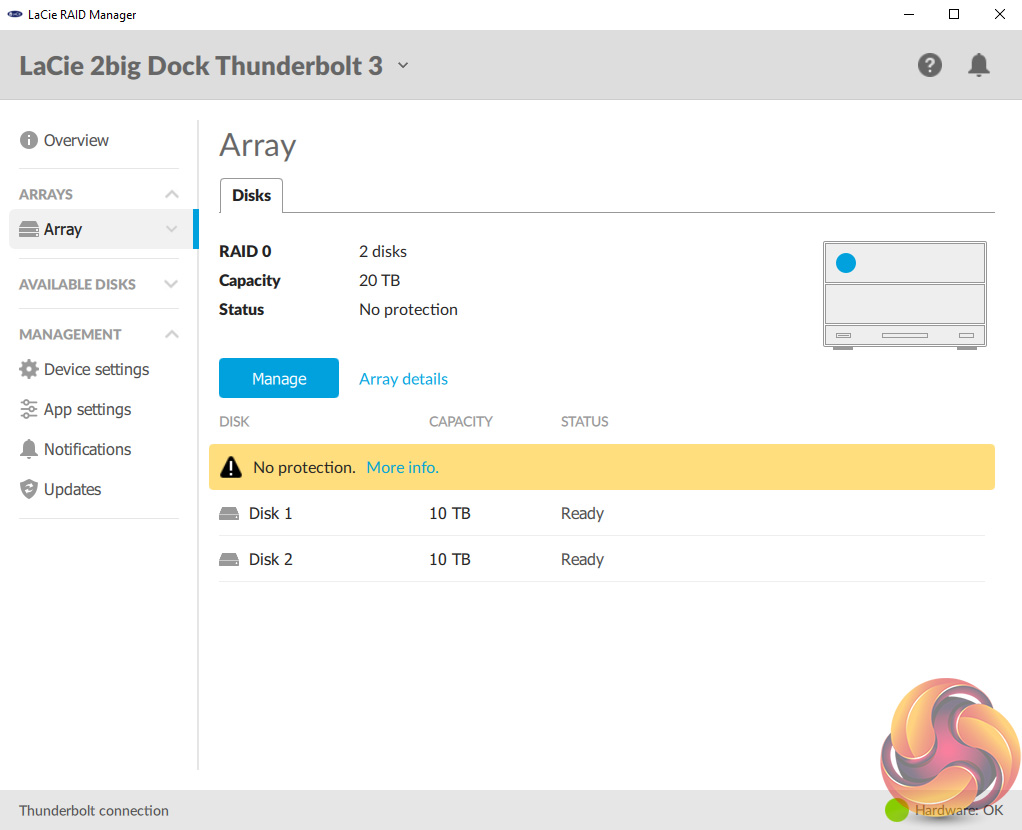1022x830 pixels.
Task: Open the device name dropdown chevron
Action: [x=403, y=65]
